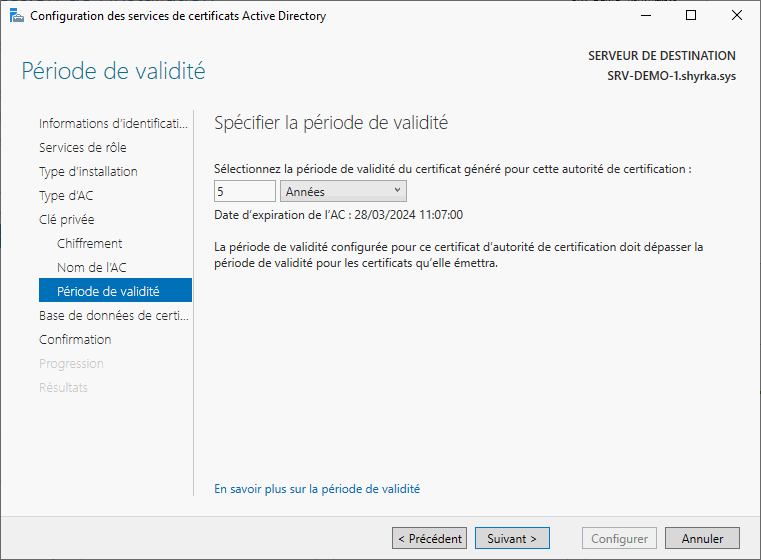761x560 pixels.
Task: Click the AD CS wizard title bar icon
Action: tap(16, 16)
